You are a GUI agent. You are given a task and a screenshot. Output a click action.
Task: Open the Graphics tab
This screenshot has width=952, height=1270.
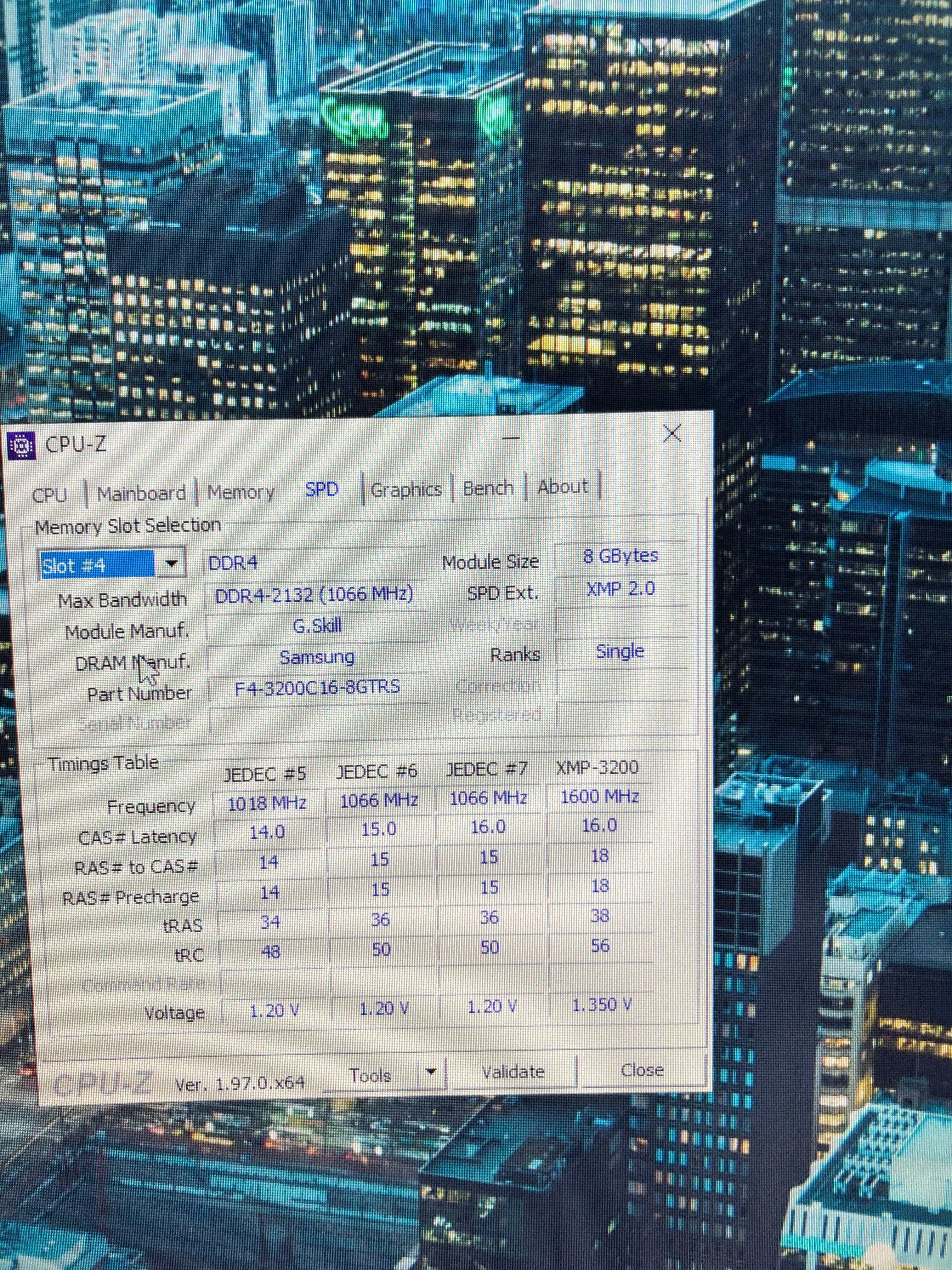pos(406,490)
